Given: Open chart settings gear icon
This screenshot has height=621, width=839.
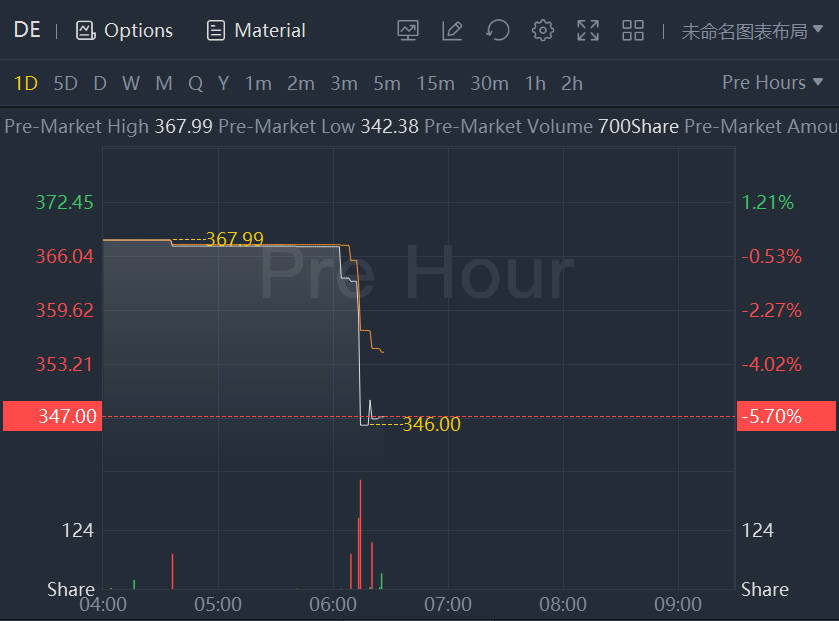Looking at the screenshot, I should click(x=543, y=31).
